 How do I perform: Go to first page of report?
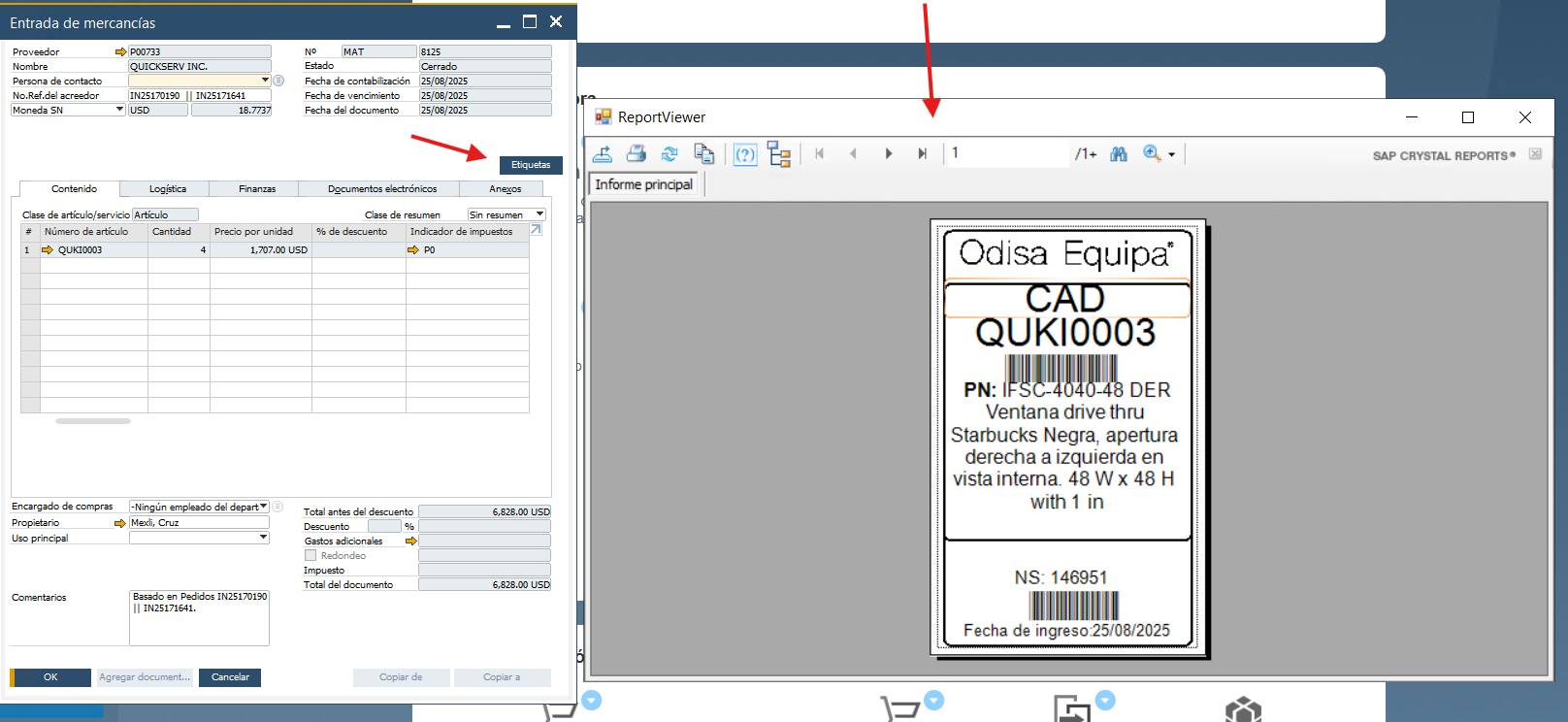tap(820, 153)
